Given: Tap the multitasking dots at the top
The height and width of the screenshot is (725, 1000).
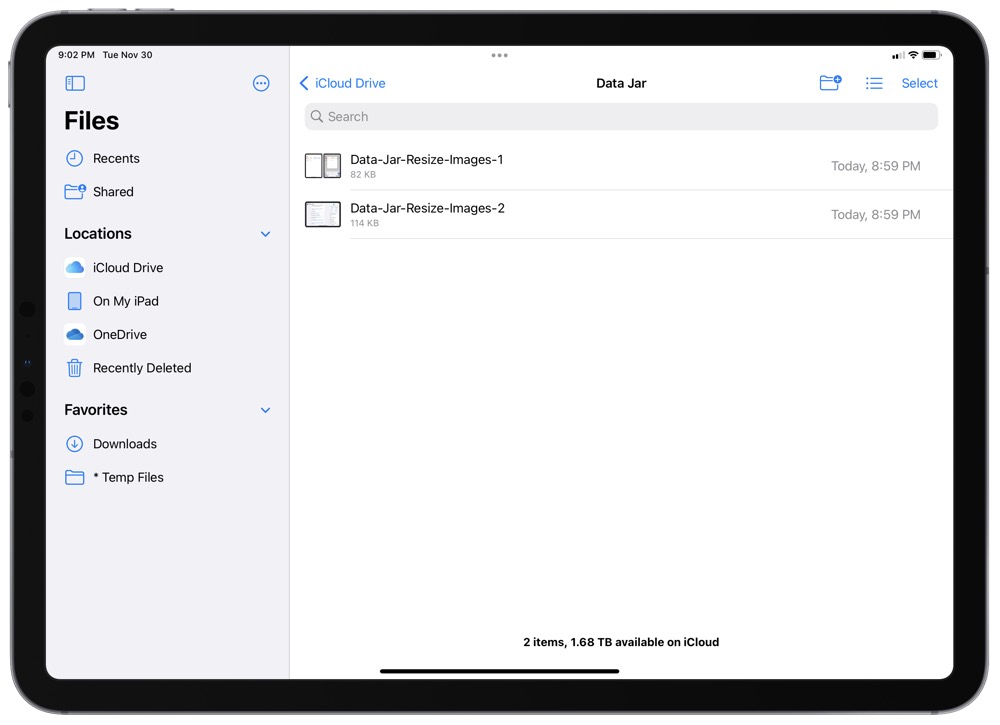Looking at the screenshot, I should [499, 55].
